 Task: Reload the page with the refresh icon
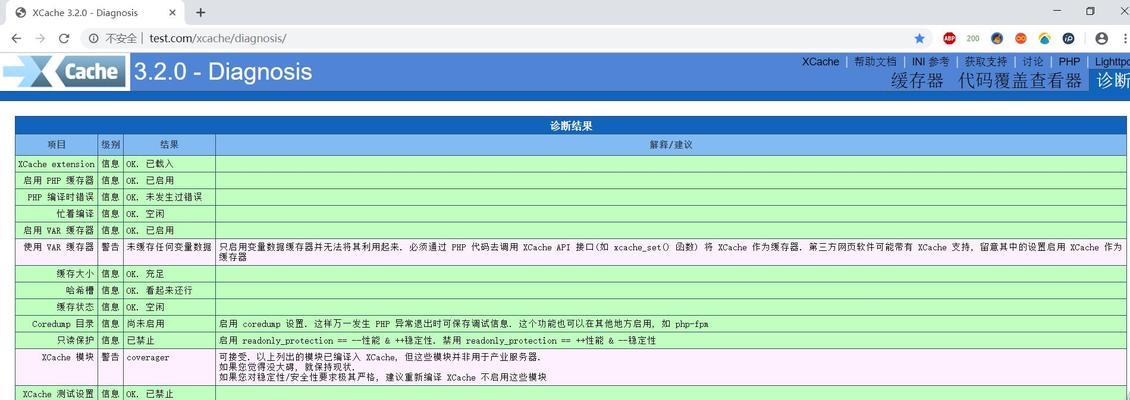tap(65, 38)
